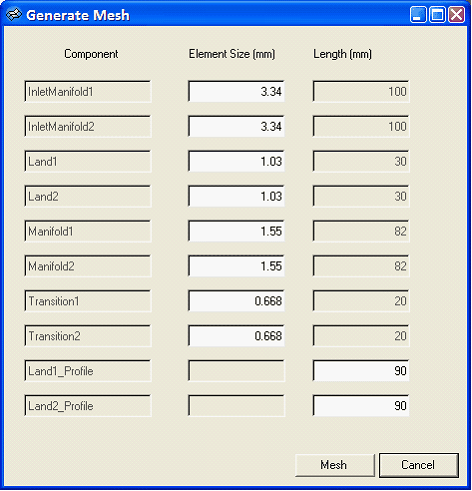Cancel the mesh generation dialog
Viewport: 472px width, 491px height.
[419, 465]
